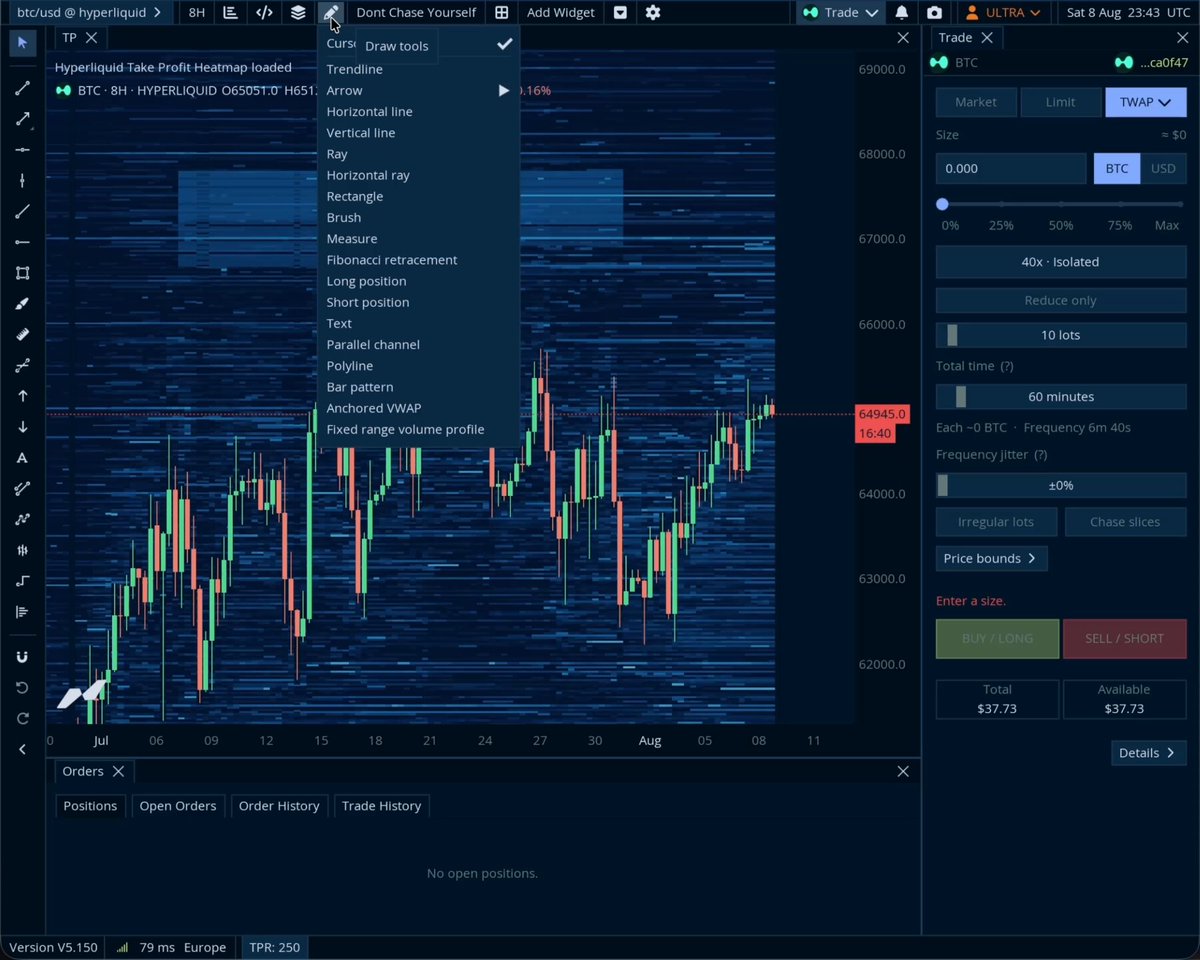This screenshot has height=960, width=1200.
Task: Click the size percentage slider handle
Action: (x=942, y=204)
